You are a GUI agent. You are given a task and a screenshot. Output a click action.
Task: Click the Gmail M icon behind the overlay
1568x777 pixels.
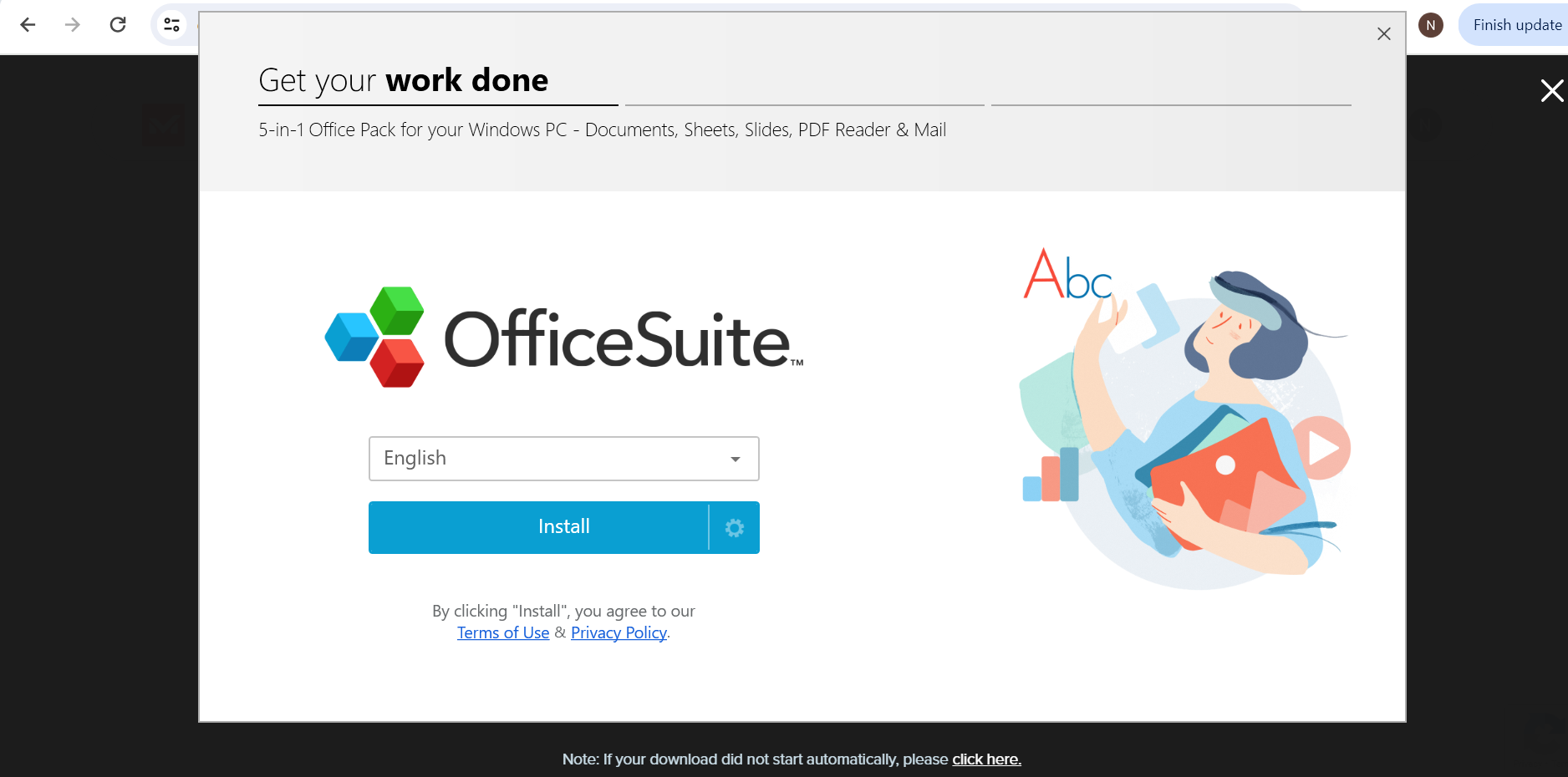pyautogui.click(x=164, y=125)
